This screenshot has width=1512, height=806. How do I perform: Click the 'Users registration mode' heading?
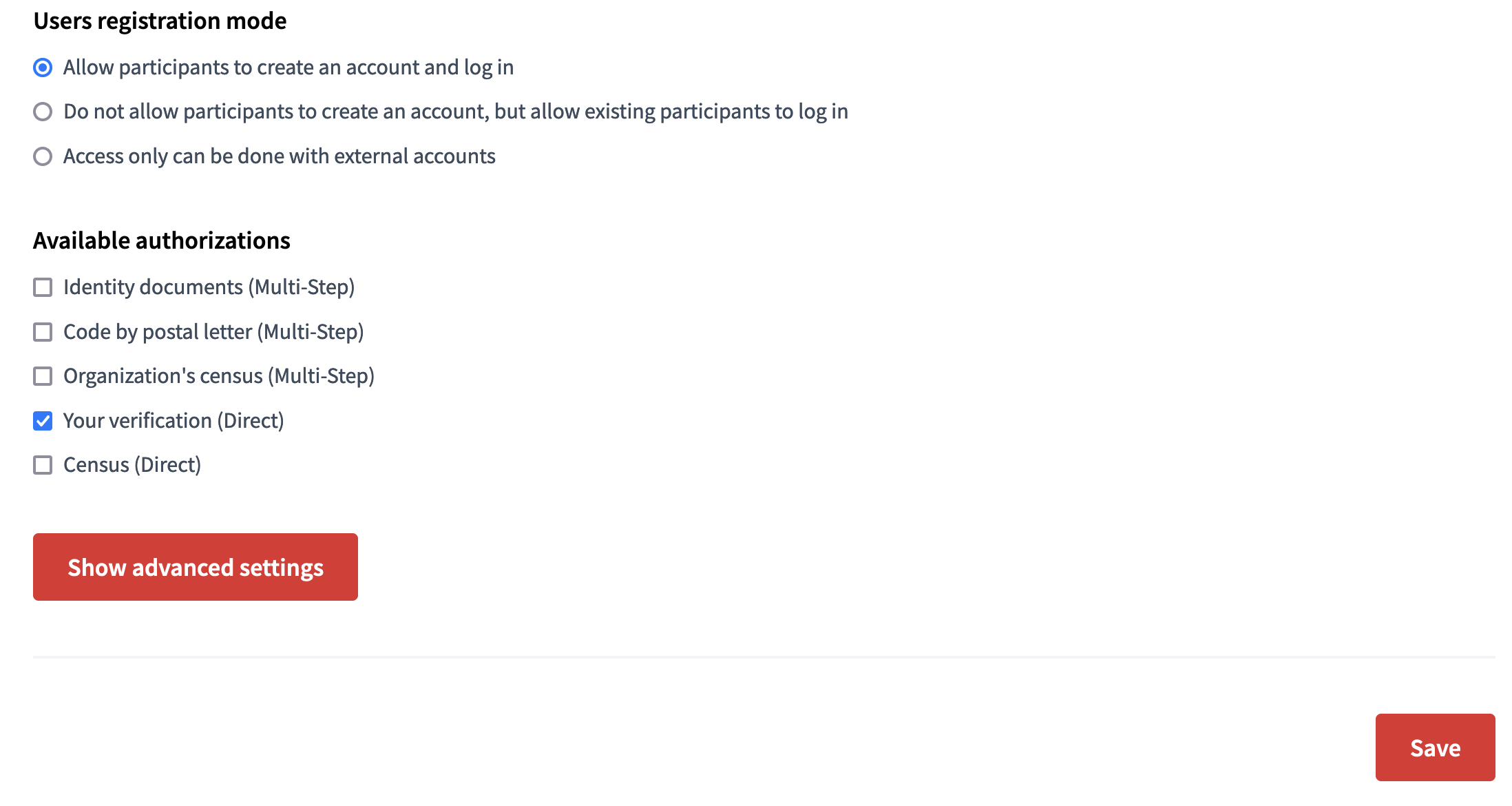(160, 21)
